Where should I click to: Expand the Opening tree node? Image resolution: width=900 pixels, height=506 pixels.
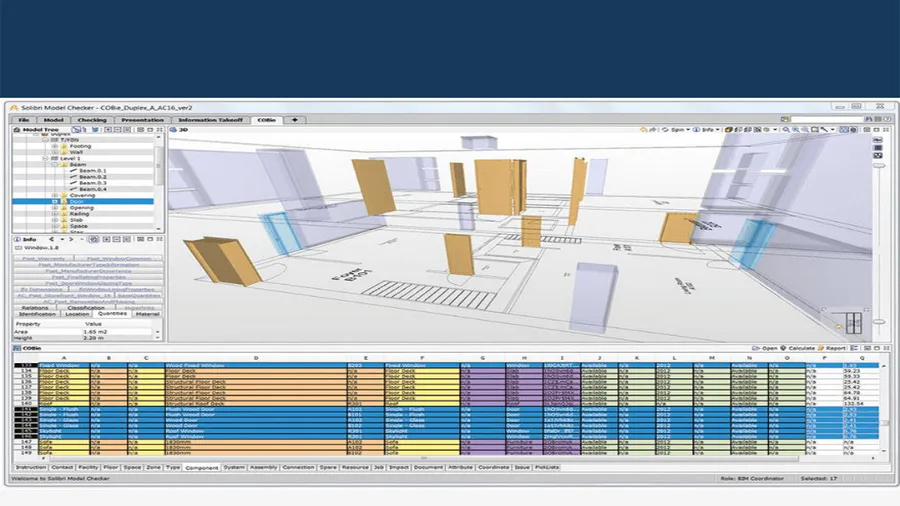pyautogui.click(x=55, y=208)
